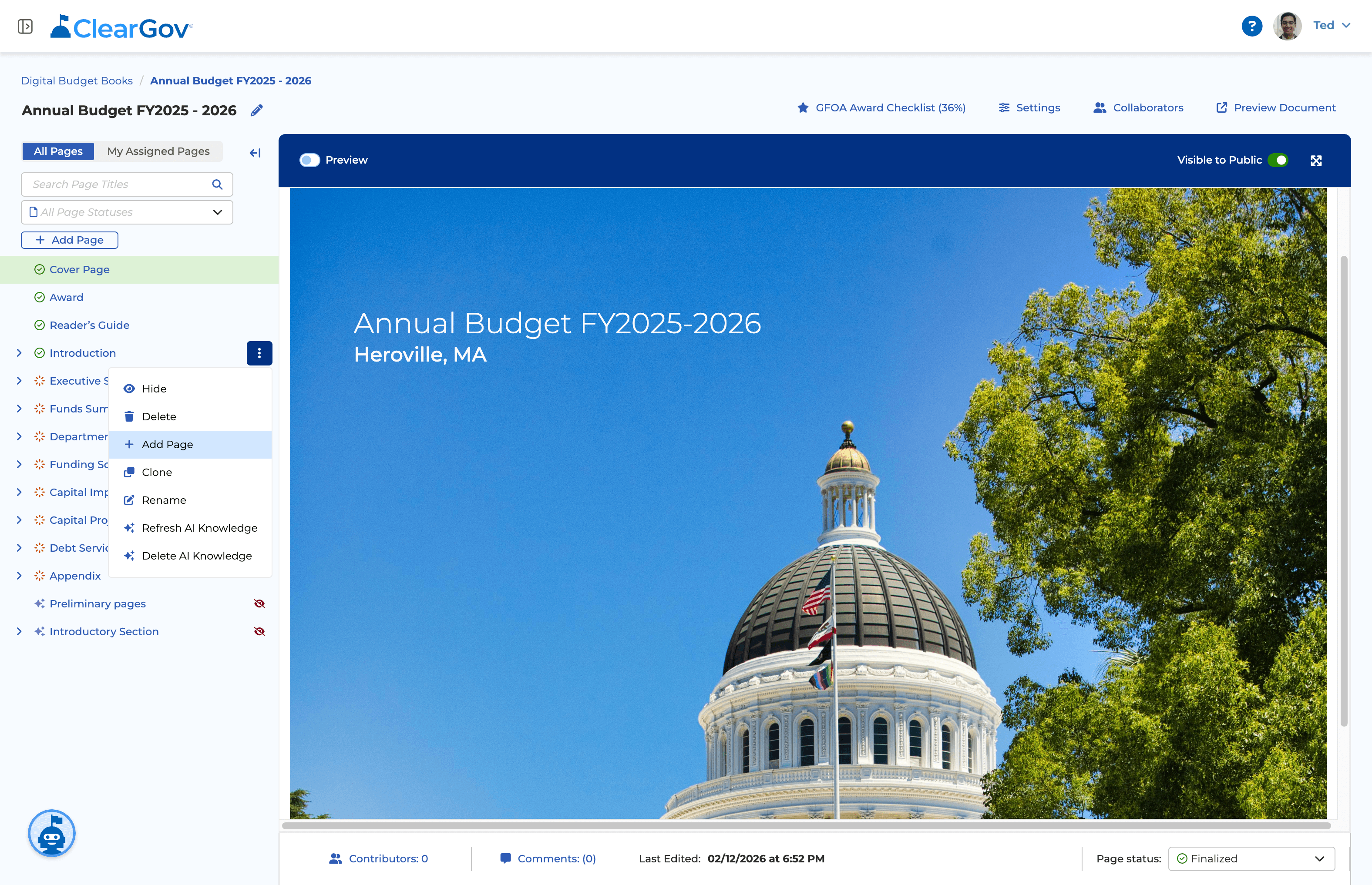Click the Add Page button in the sidebar
The image size is (1372, 885).
69,240
